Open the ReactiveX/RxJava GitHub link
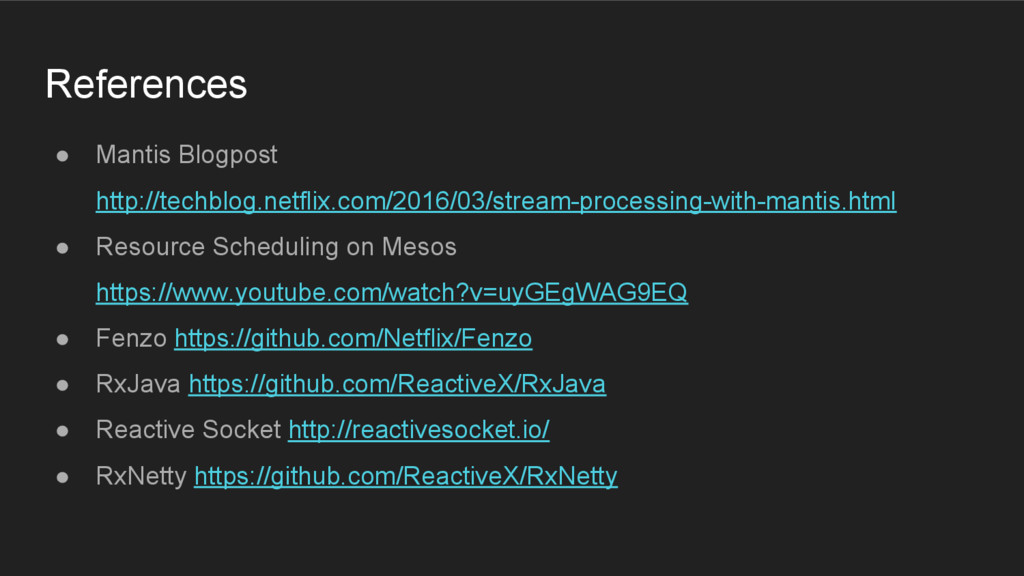 [397, 385]
